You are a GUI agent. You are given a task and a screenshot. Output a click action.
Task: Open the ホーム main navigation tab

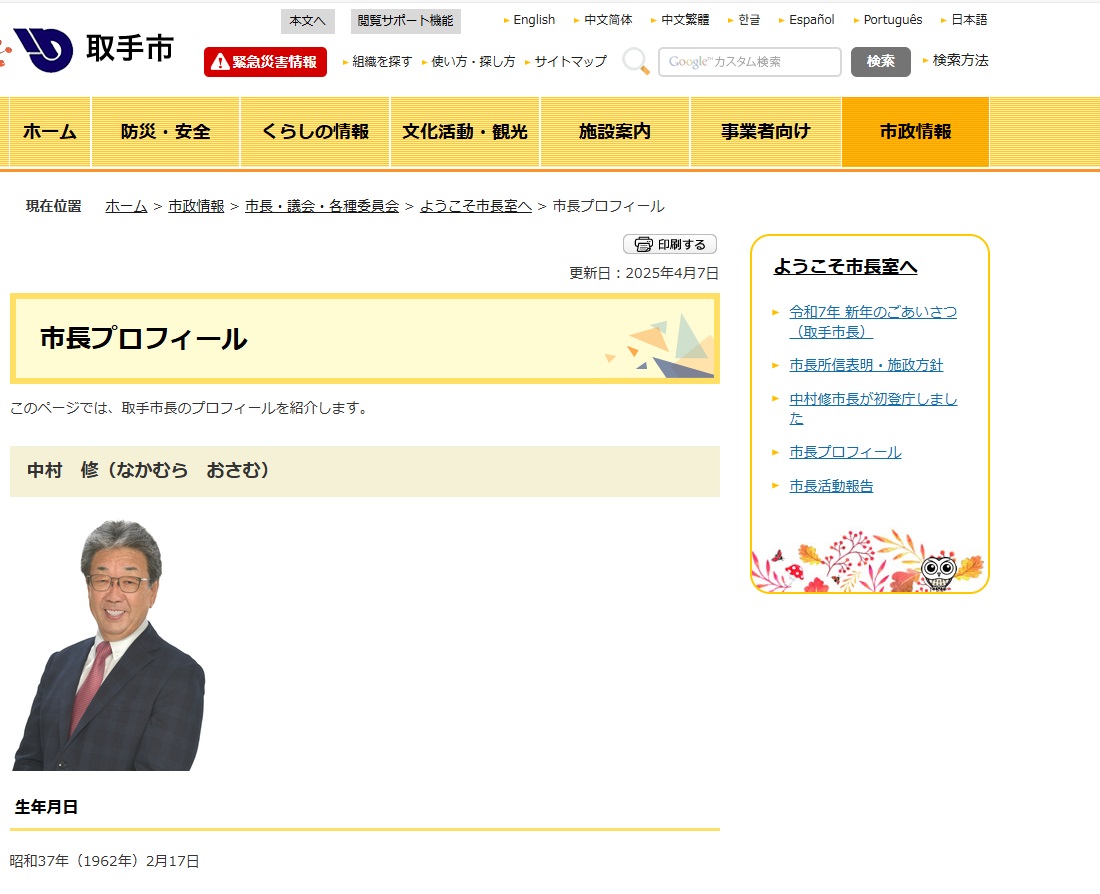click(x=50, y=132)
